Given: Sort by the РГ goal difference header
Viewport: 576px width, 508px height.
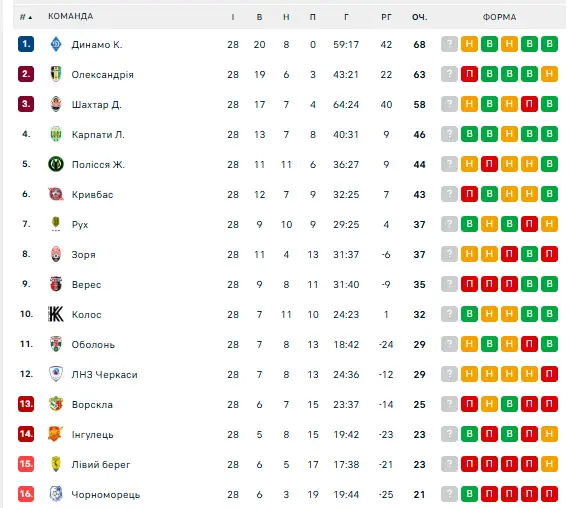Looking at the screenshot, I should coord(386,17).
